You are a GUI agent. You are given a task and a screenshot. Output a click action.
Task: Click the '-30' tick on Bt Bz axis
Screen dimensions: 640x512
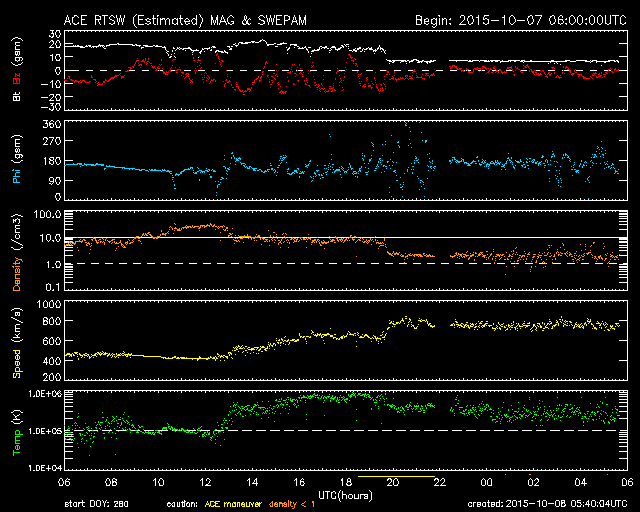[x=51, y=107]
